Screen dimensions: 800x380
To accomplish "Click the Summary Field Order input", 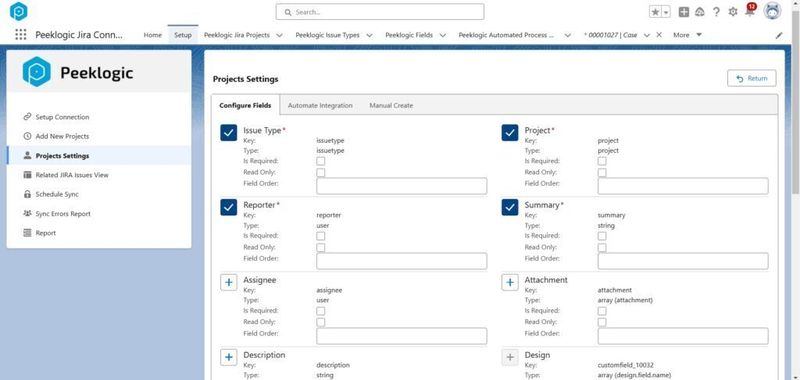I will click(683, 261).
